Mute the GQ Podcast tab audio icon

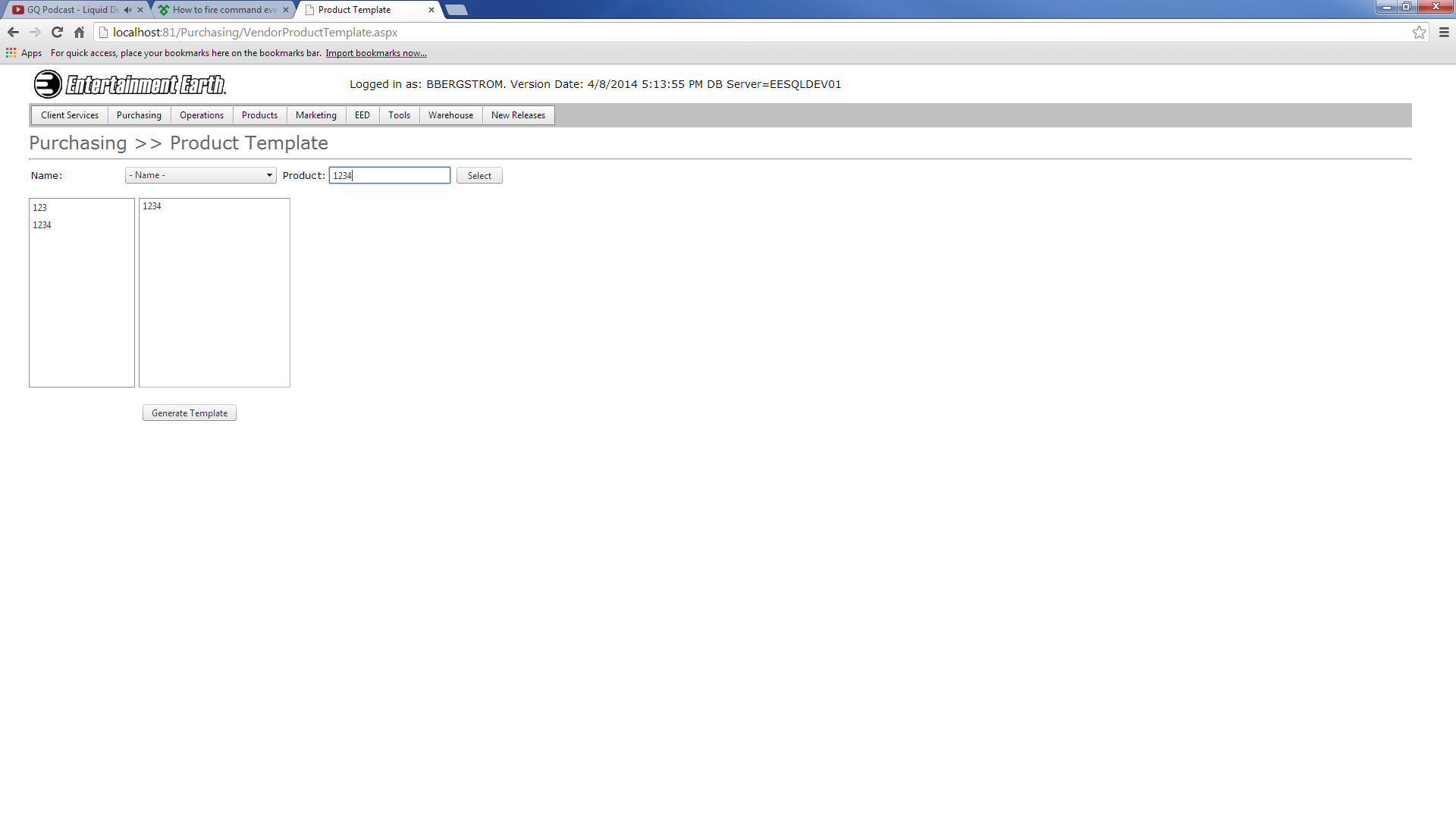tap(127, 10)
